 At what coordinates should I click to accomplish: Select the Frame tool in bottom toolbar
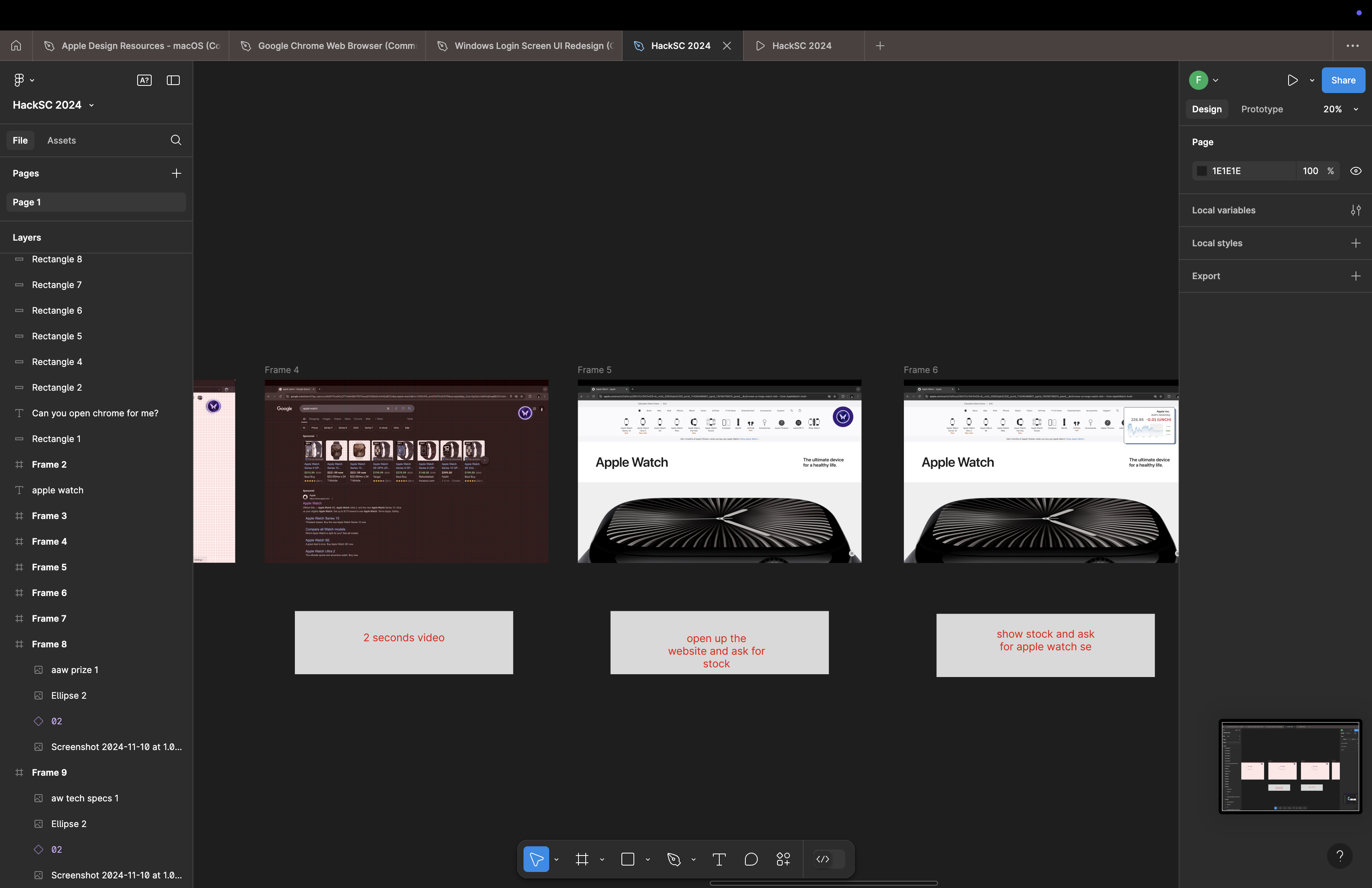(x=582, y=859)
